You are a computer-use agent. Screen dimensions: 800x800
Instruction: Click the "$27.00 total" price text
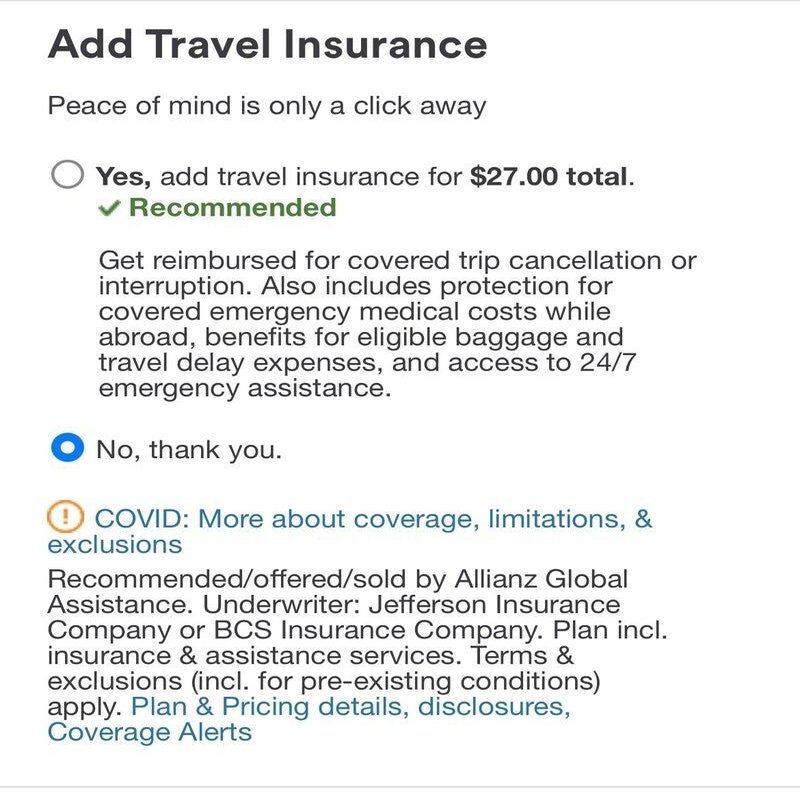[549, 178]
